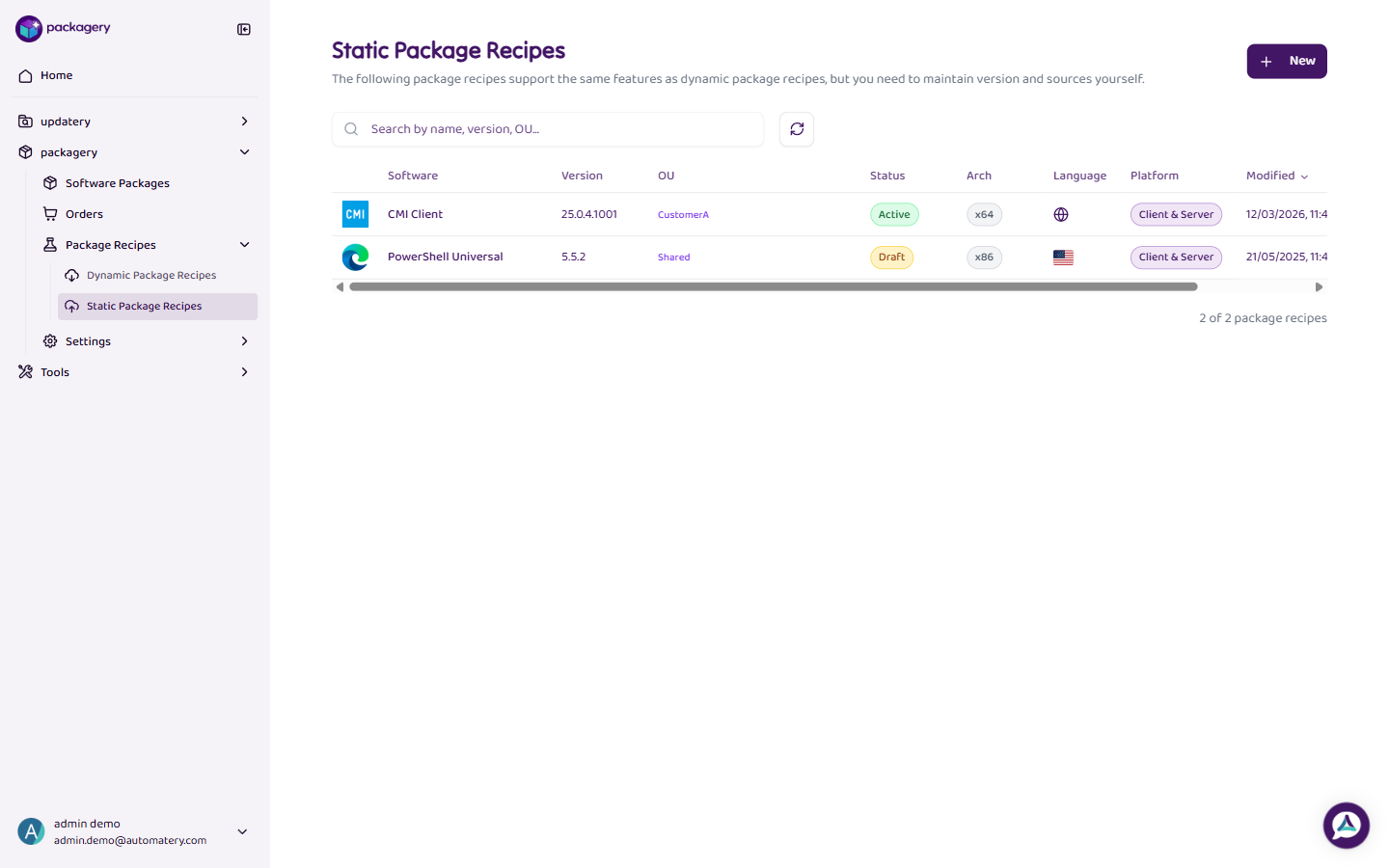Click the refresh icon beside the search bar
Screen dimensions: 1389x868
pyautogui.click(x=796, y=128)
